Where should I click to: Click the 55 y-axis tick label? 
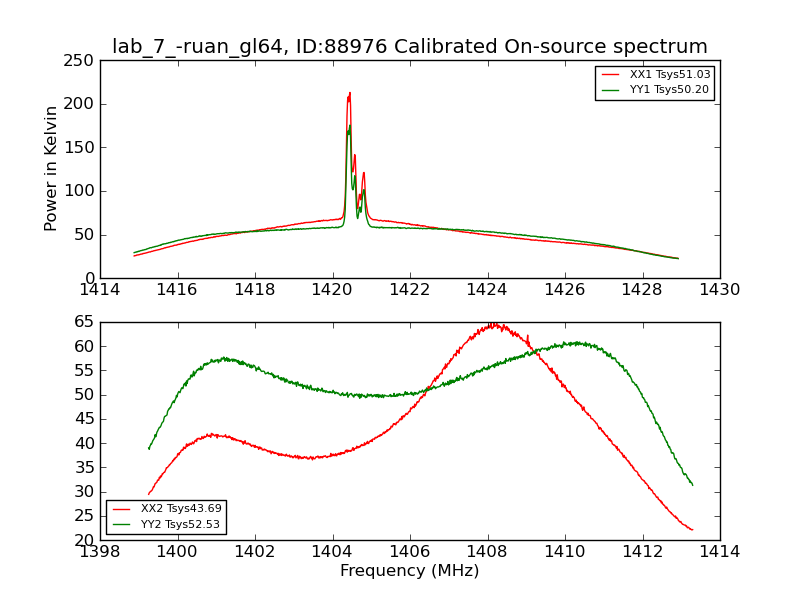(84, 370)
